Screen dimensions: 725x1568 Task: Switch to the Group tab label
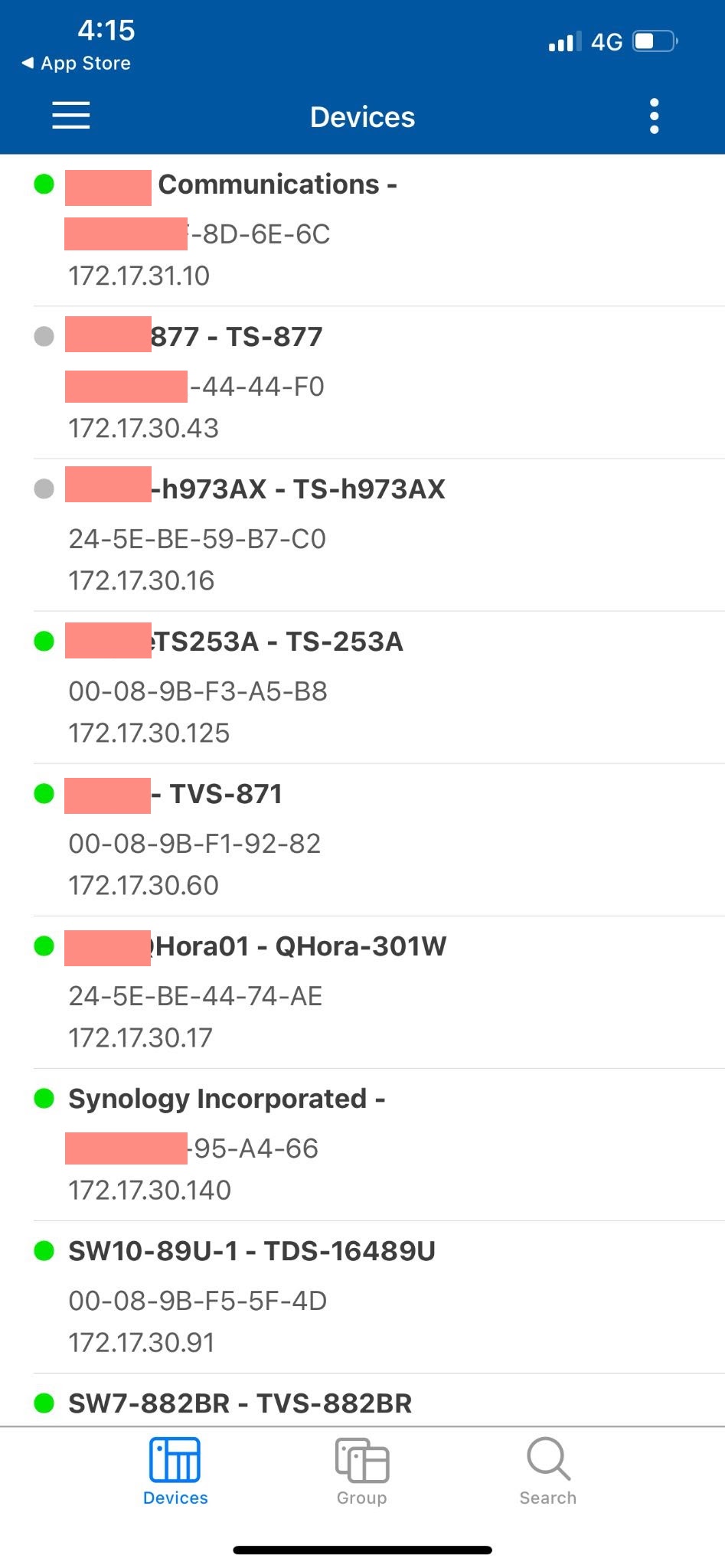pos(362,1498)
